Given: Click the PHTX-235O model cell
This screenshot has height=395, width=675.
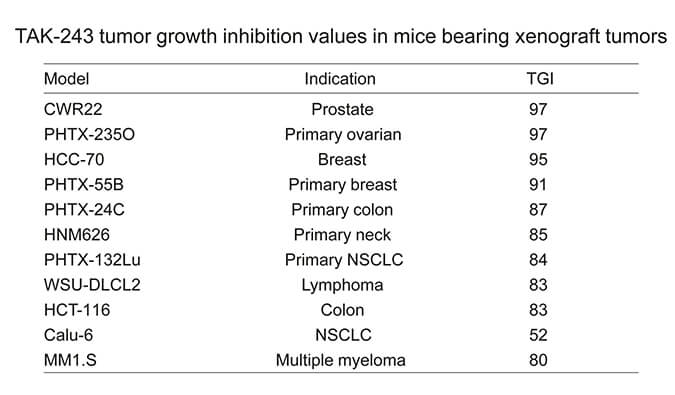Looking at the screenshot, I should point(89,135).
